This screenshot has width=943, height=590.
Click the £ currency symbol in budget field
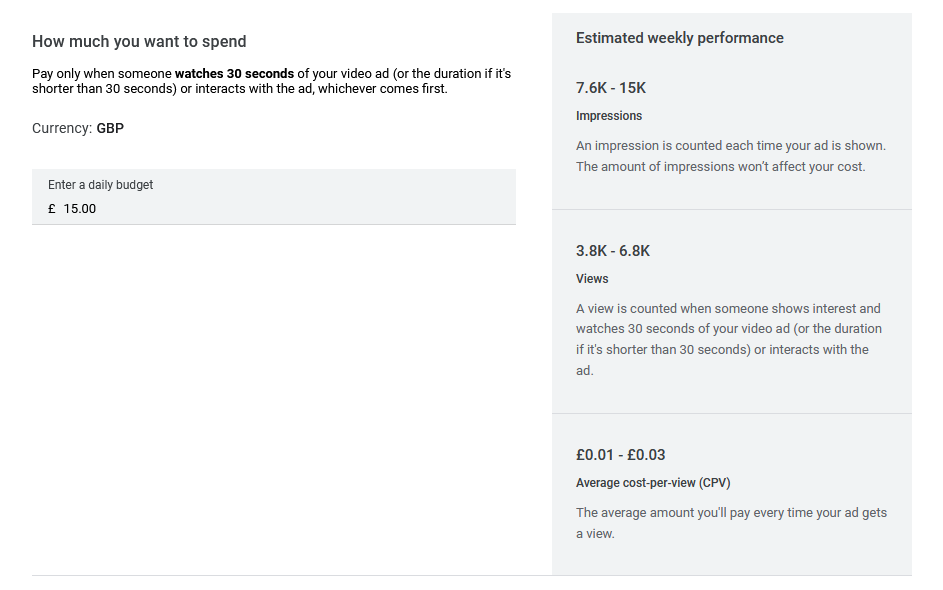[x=52, y=209]
